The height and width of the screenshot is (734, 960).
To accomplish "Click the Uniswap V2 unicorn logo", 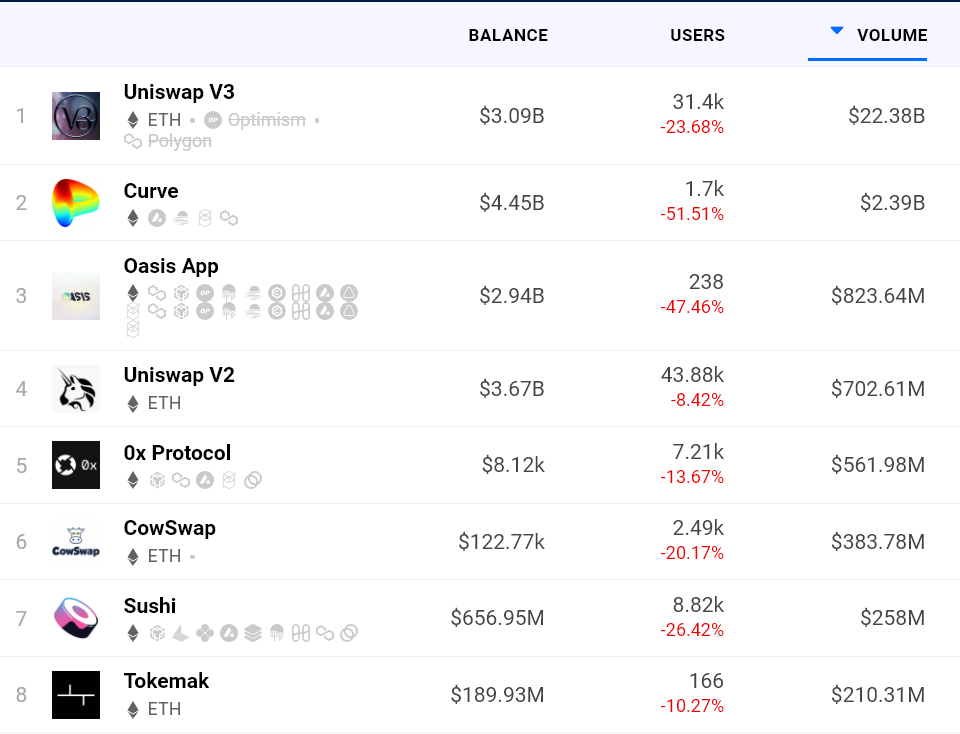I will click(x=76, y=389).
